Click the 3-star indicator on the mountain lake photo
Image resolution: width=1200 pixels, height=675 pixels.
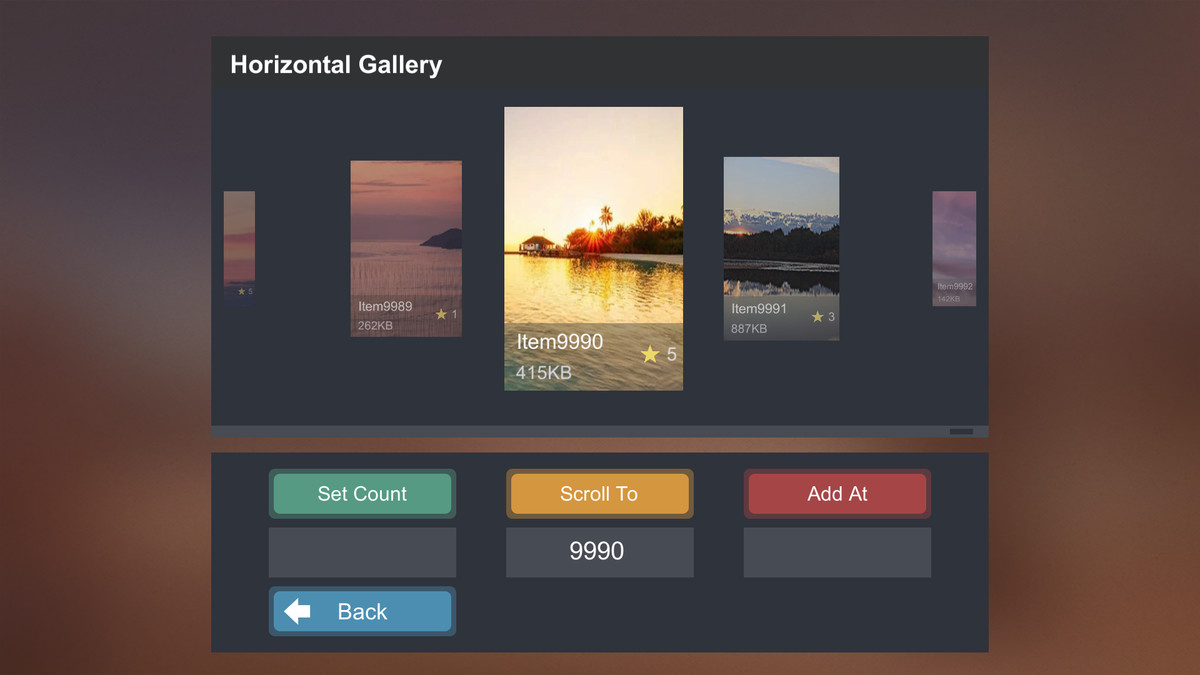(818, 316)
